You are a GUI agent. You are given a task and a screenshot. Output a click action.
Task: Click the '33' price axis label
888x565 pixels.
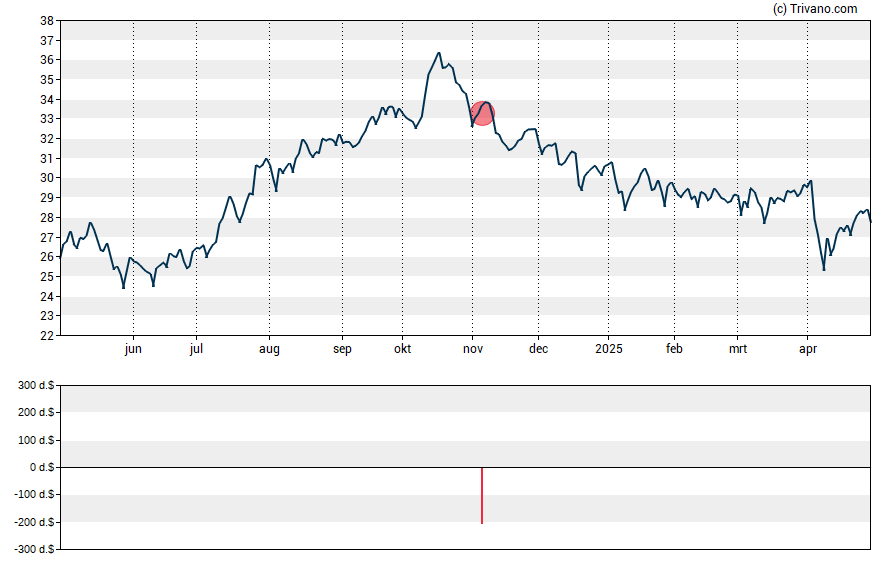point(47,119)
